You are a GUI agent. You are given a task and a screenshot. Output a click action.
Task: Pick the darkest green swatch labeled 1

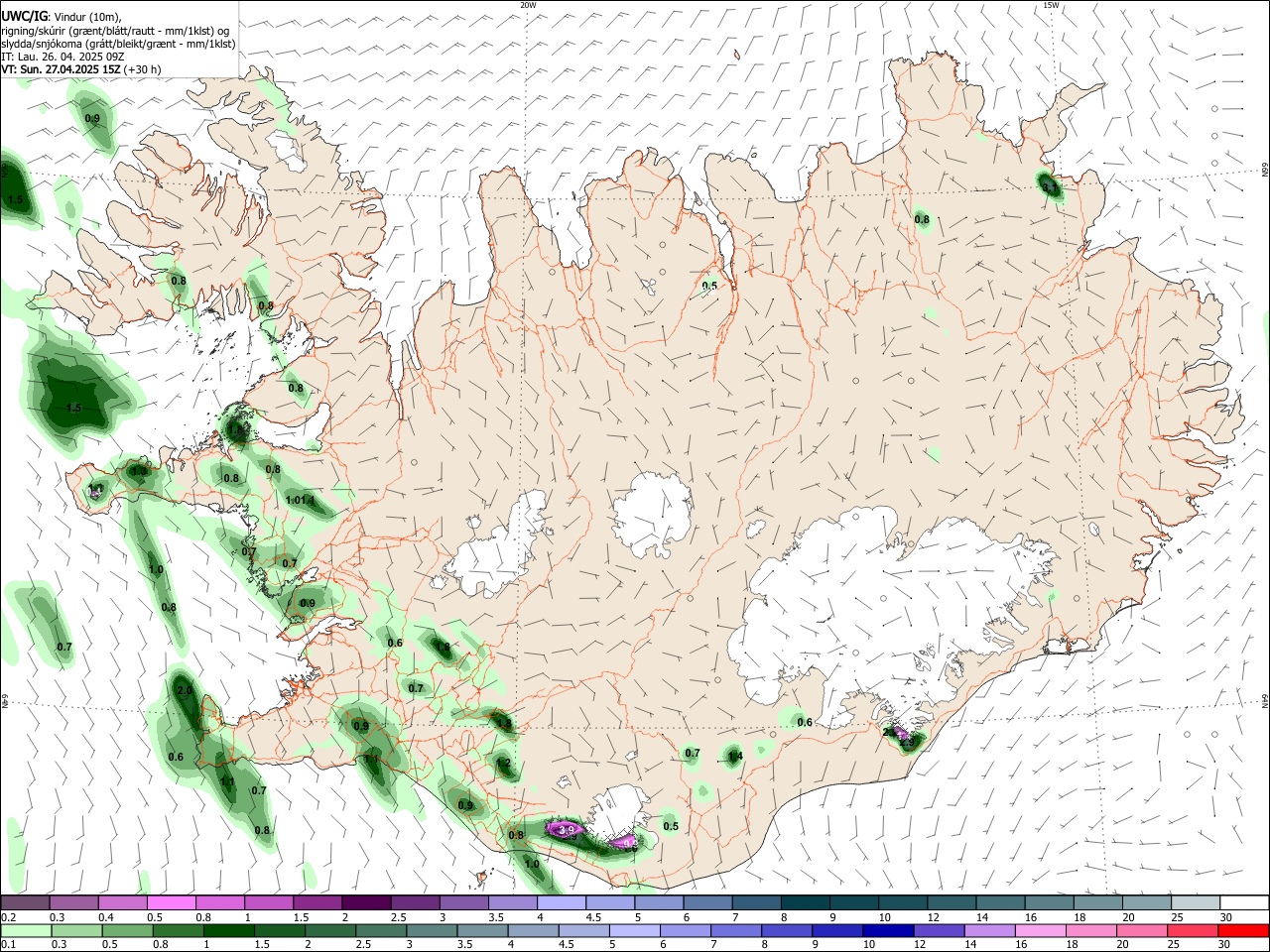point(228,930)
